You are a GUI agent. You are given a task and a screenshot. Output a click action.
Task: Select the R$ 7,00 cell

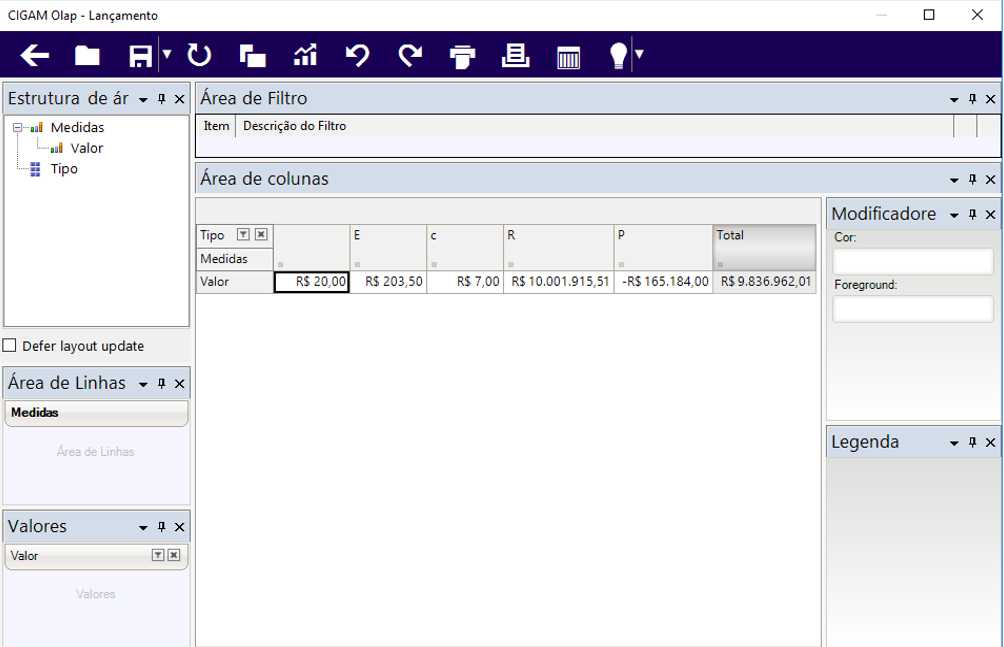pos(465,282)
